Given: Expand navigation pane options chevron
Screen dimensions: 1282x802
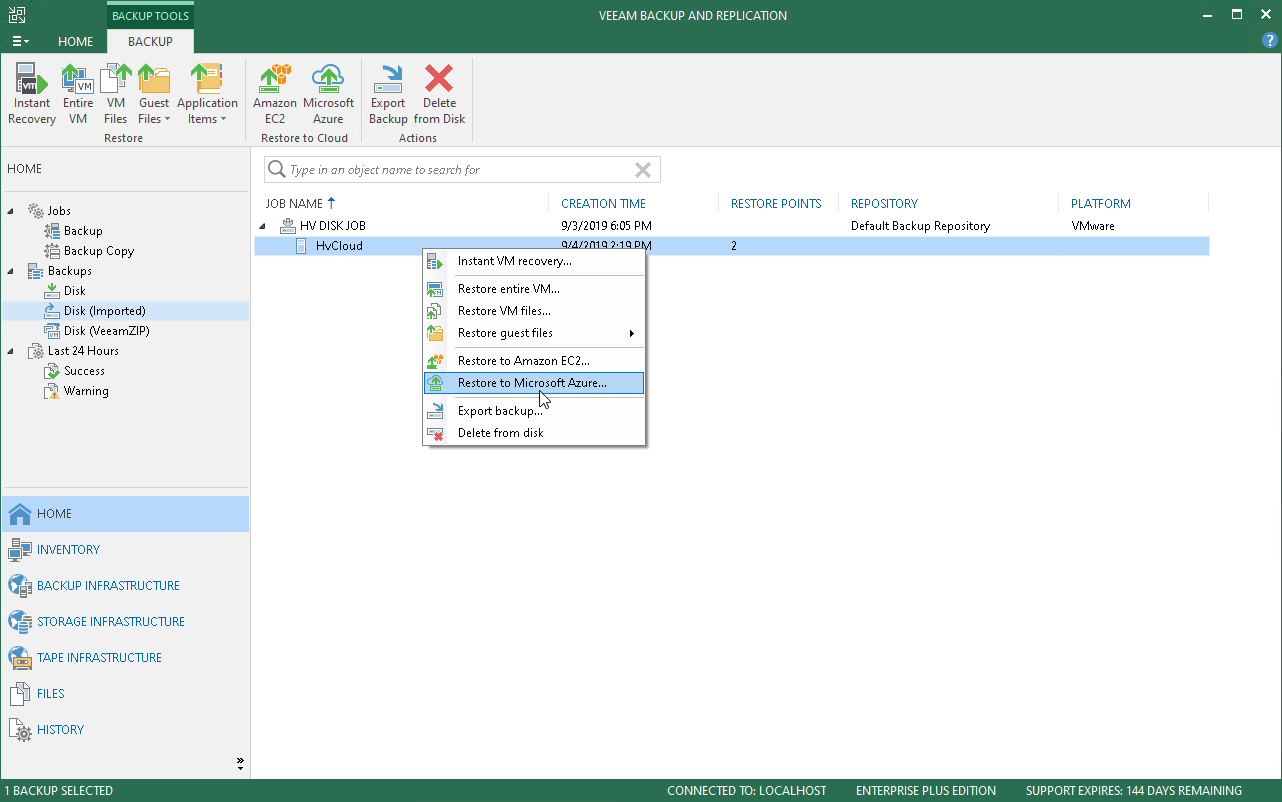Looking at the screenshot, I should (240, 764).
